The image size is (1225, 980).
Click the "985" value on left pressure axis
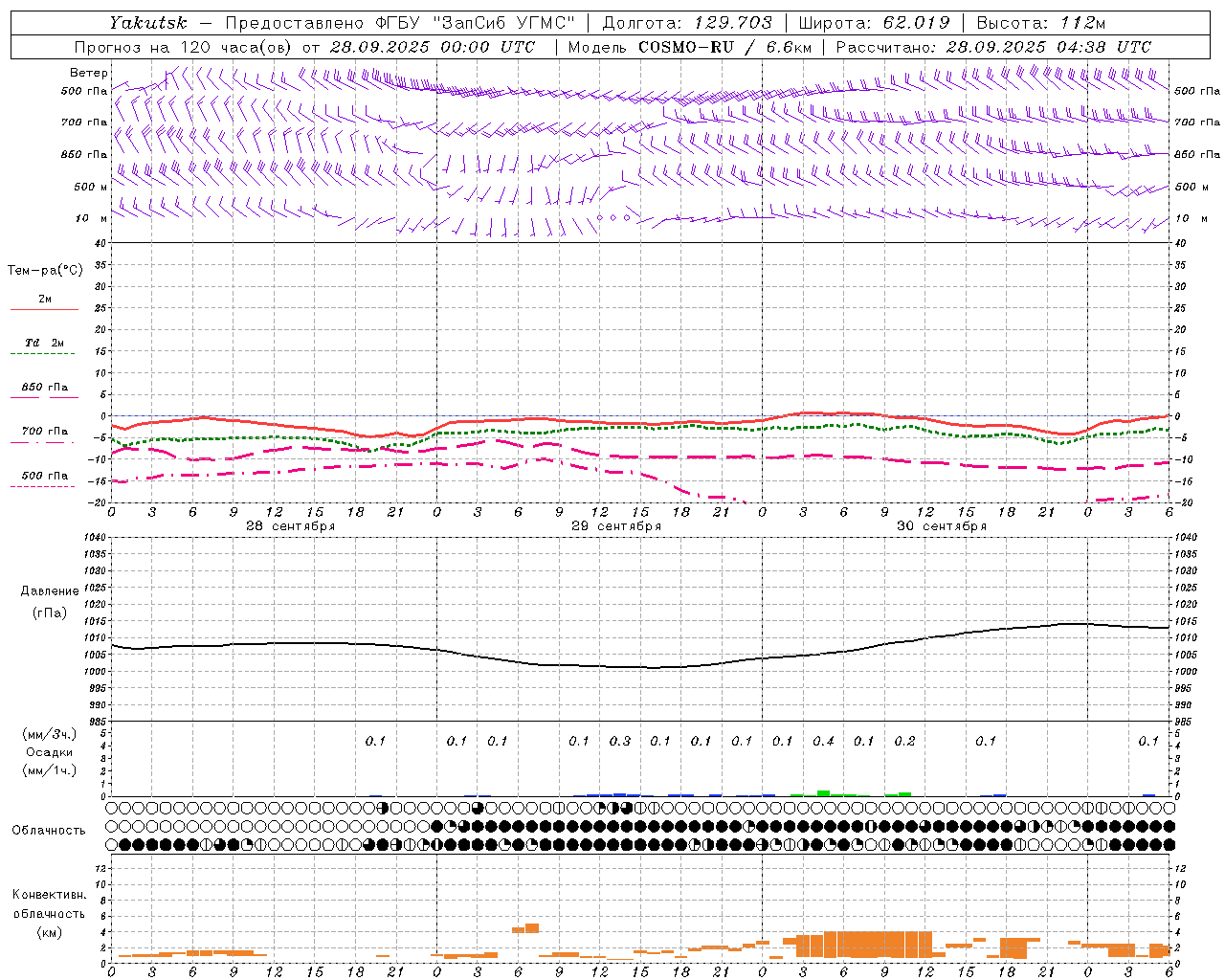click(97, 722)
